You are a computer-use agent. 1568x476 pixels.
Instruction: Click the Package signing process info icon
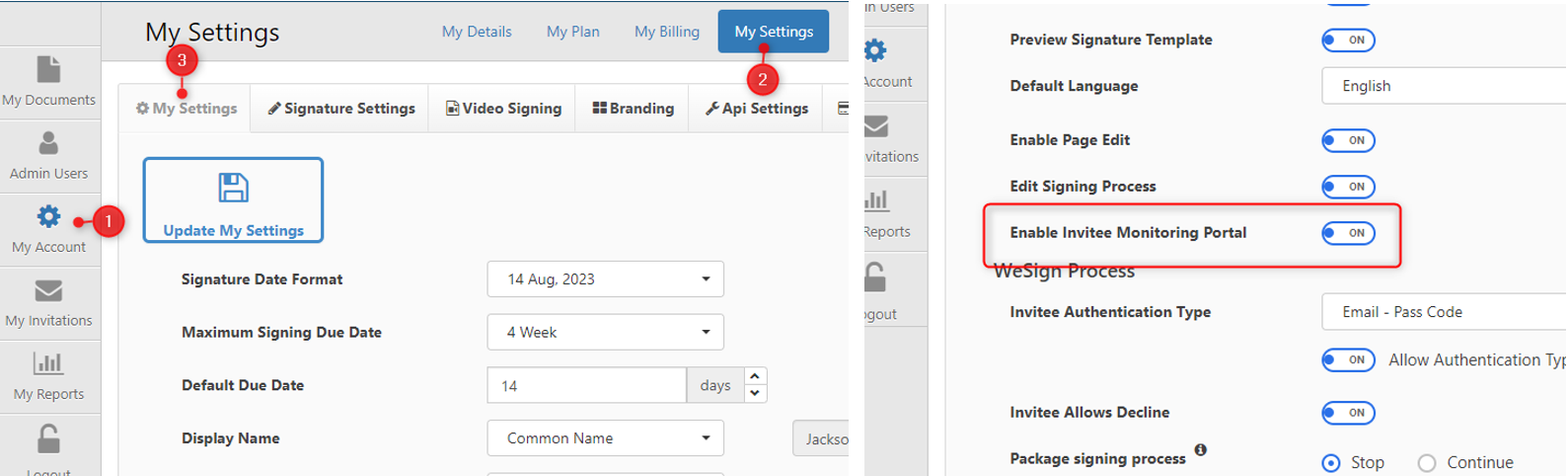point(1200,450)
